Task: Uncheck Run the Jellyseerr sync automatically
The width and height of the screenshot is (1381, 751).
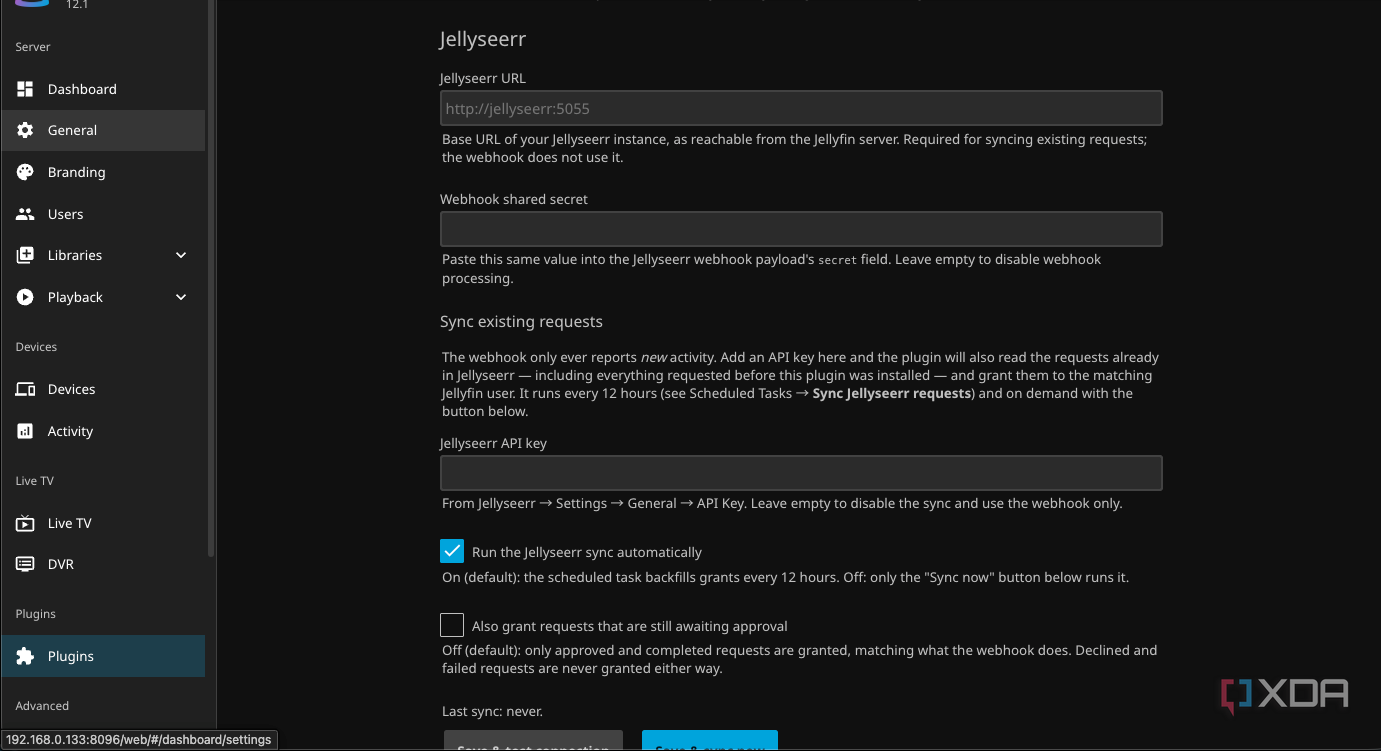Action: [452, 551]
